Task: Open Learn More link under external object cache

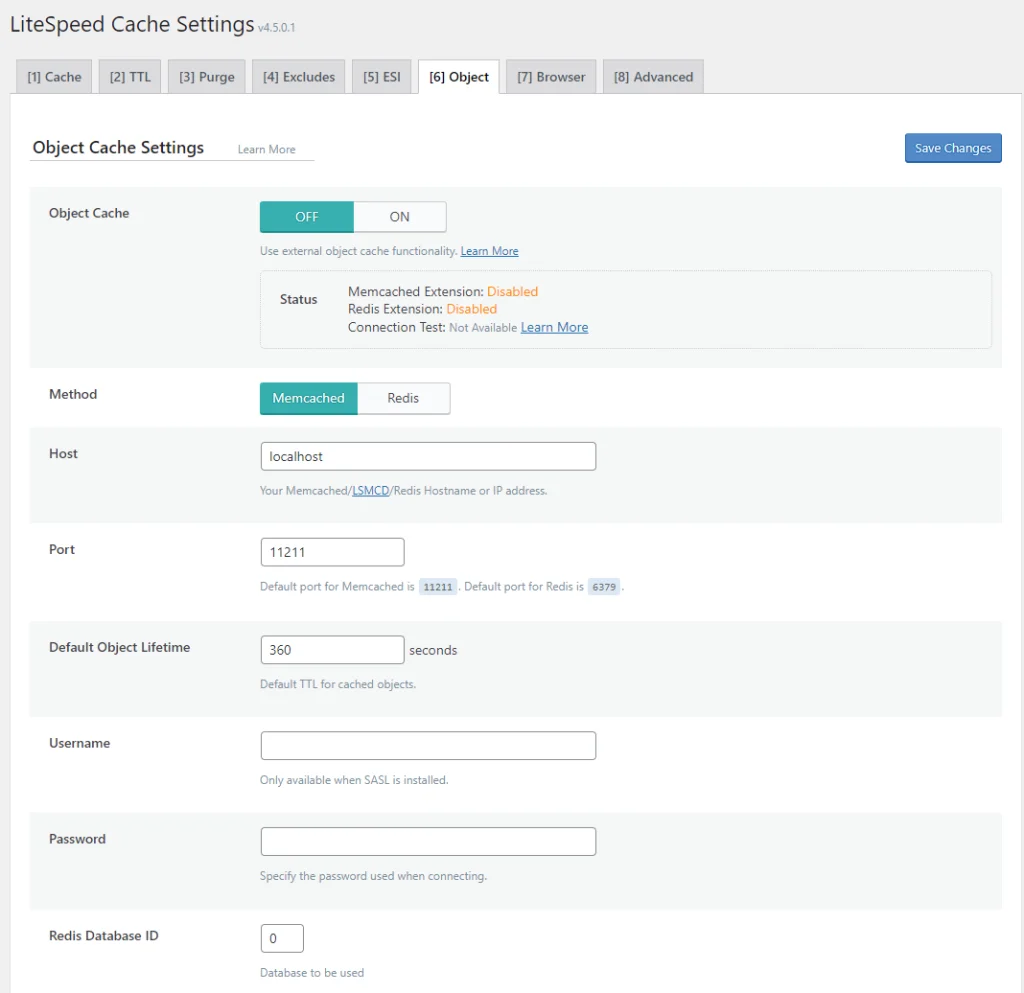Action: click(489, 251)
